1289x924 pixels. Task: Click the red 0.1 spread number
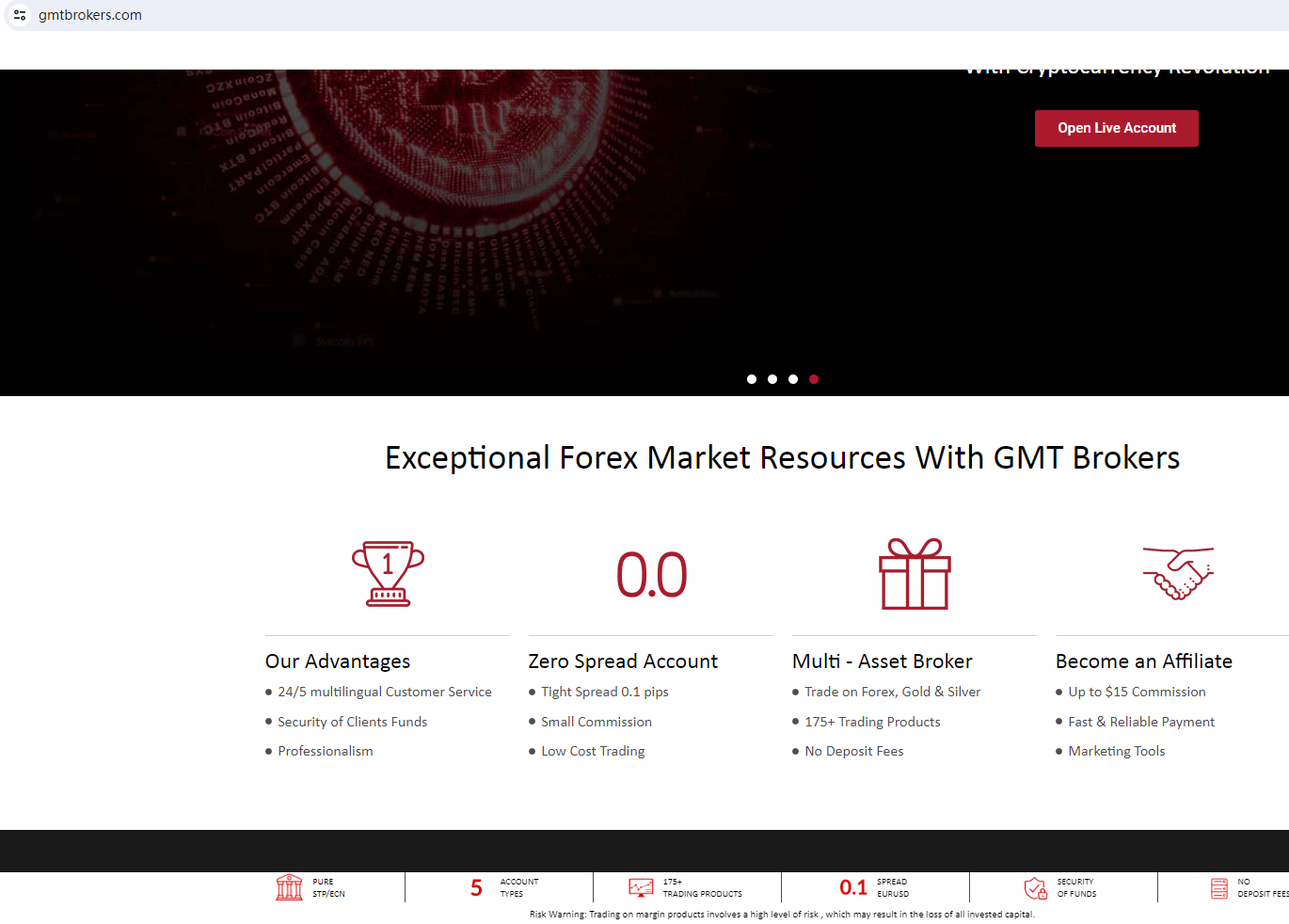pos(853,888)
